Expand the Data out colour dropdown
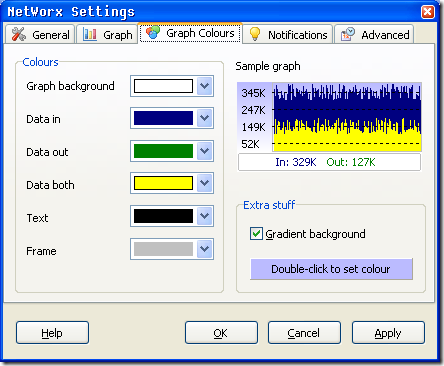The width and height of the screenshot is (444, 366). (x=205, y=151)
